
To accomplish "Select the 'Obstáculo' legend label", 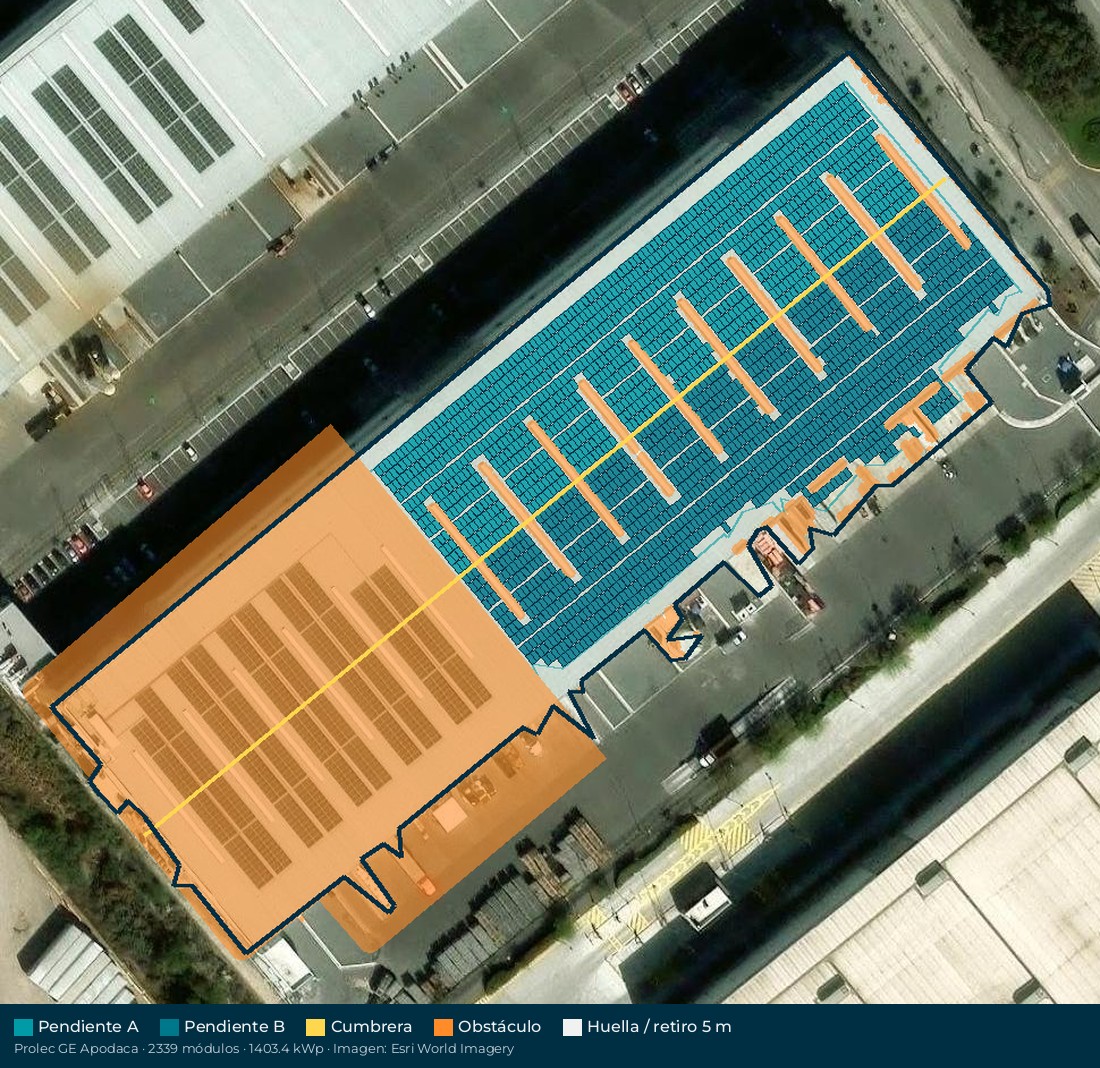I will tap(499, 1027).
